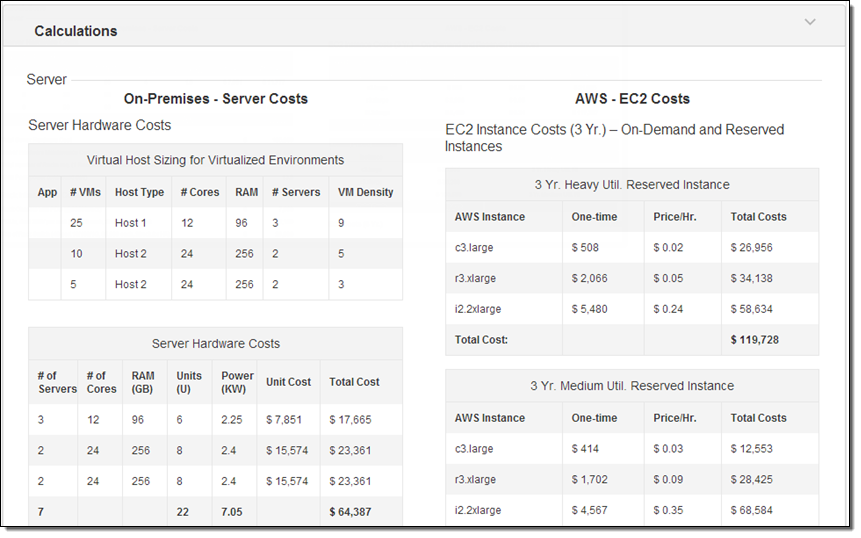This screenshot has height=538, width=861.
Task: Select the $ 5,480 one-time cost
Action: click(589, 309)
